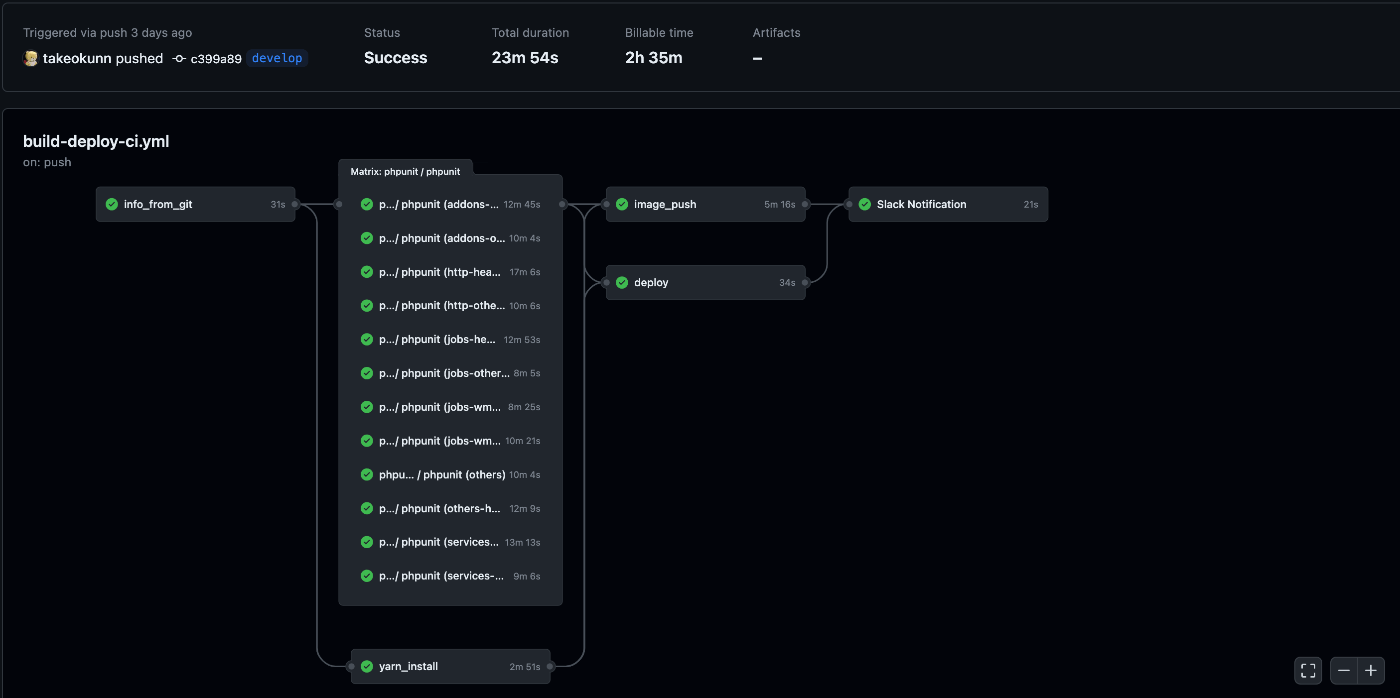
Task: Click the '2h 35m' billable time value
Action: pos(654,58)
